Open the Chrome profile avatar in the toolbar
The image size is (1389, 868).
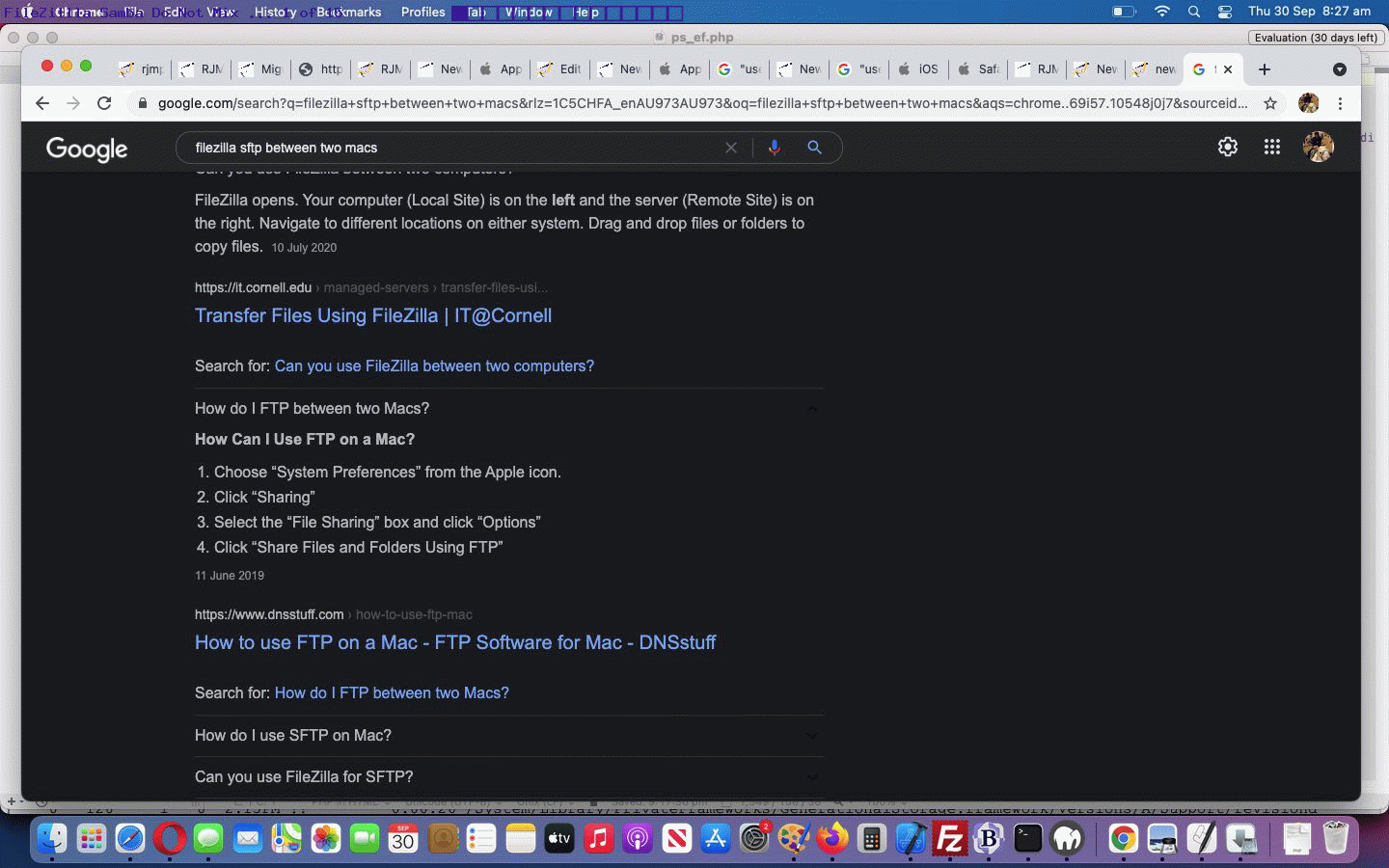click(1309, 103)
